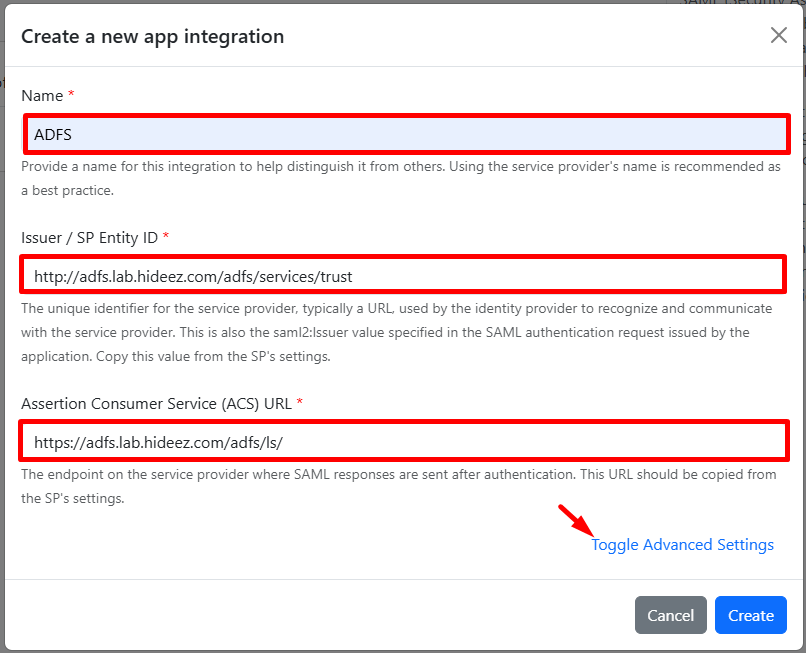This screenshot has height=653, width=806.
Task: Click the Issuer / SP Entity ID label
Action: tap(90, 237)
